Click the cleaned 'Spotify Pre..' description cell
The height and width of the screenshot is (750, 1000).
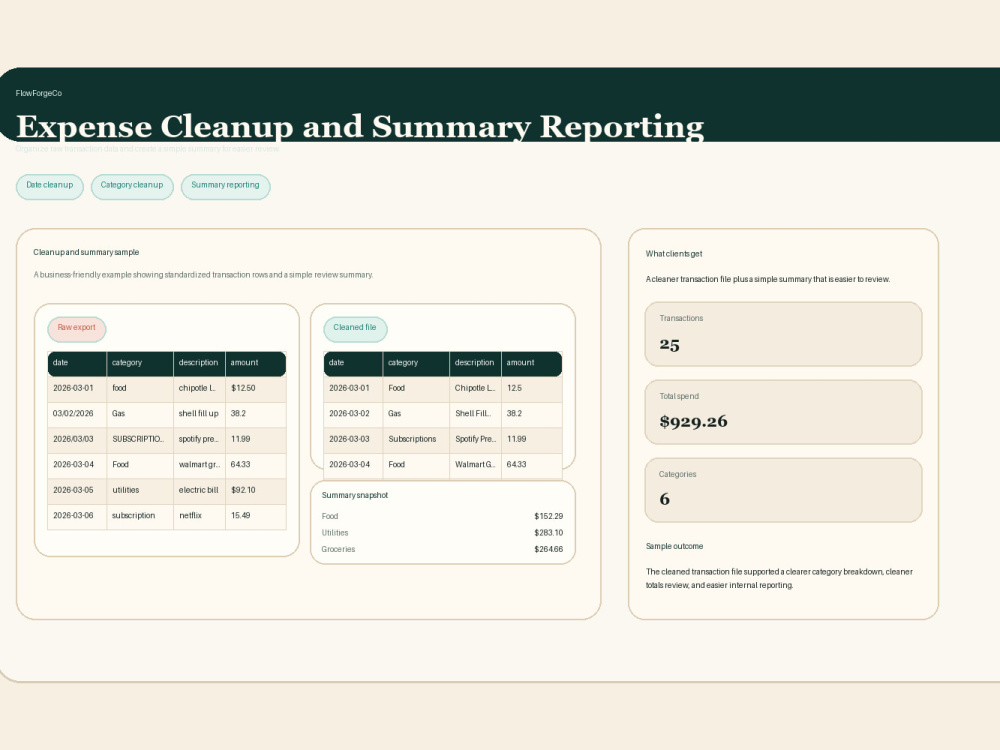click(x=475, y=440)
